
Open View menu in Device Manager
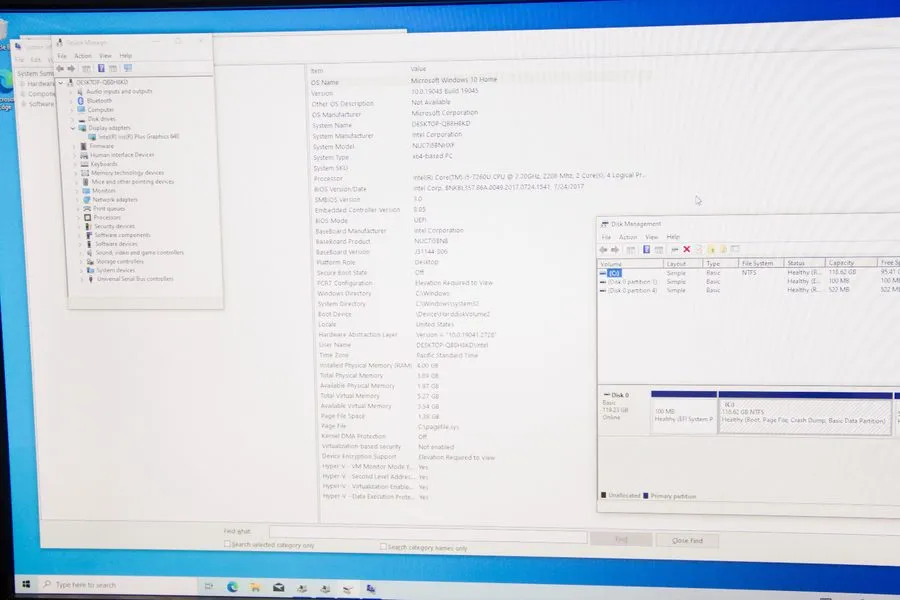(x=105, y=56)
